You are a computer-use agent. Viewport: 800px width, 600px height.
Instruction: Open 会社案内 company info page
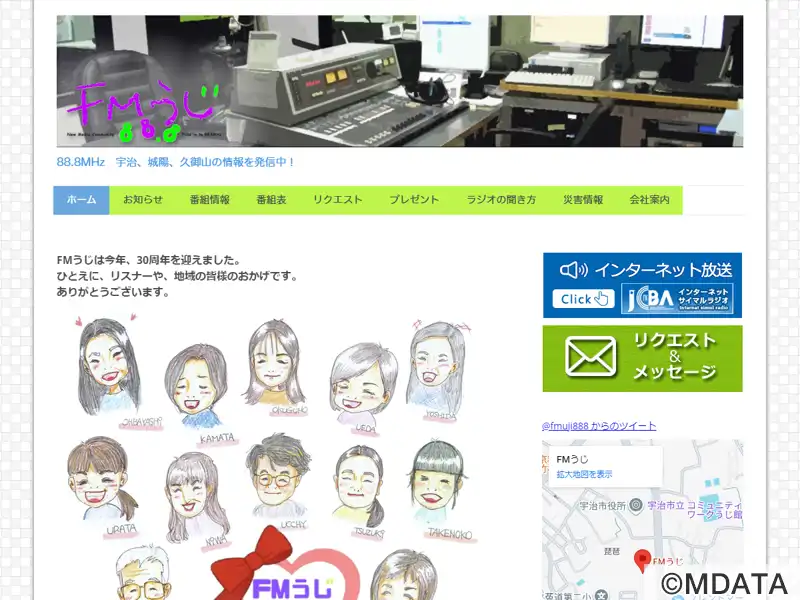(x=649, y=200)
